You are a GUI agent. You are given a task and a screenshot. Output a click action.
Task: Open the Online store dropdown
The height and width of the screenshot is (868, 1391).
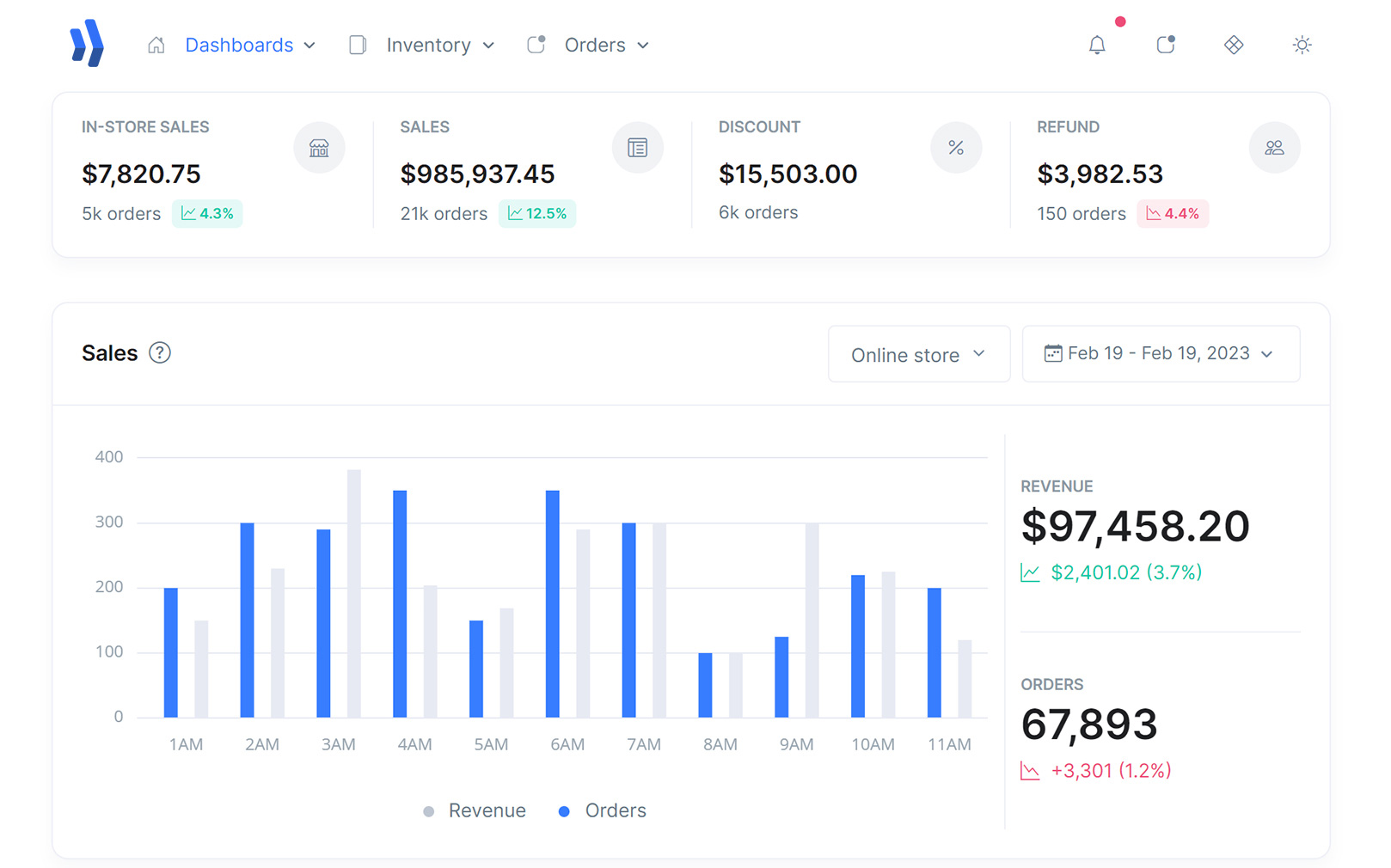(919, 354)
